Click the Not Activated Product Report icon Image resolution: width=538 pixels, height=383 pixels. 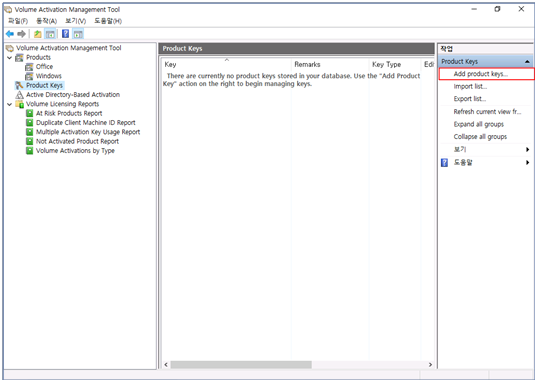(x=30, y=141)
